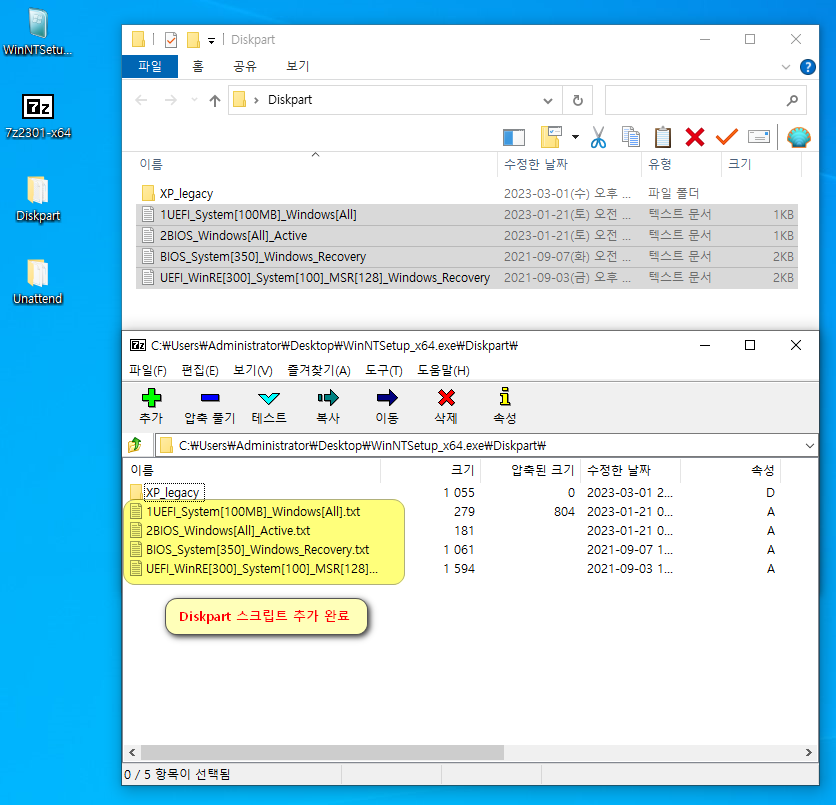
Task: Click the 7-Zip Extract (압축 풀기) button
Action: tap(210, 406)
